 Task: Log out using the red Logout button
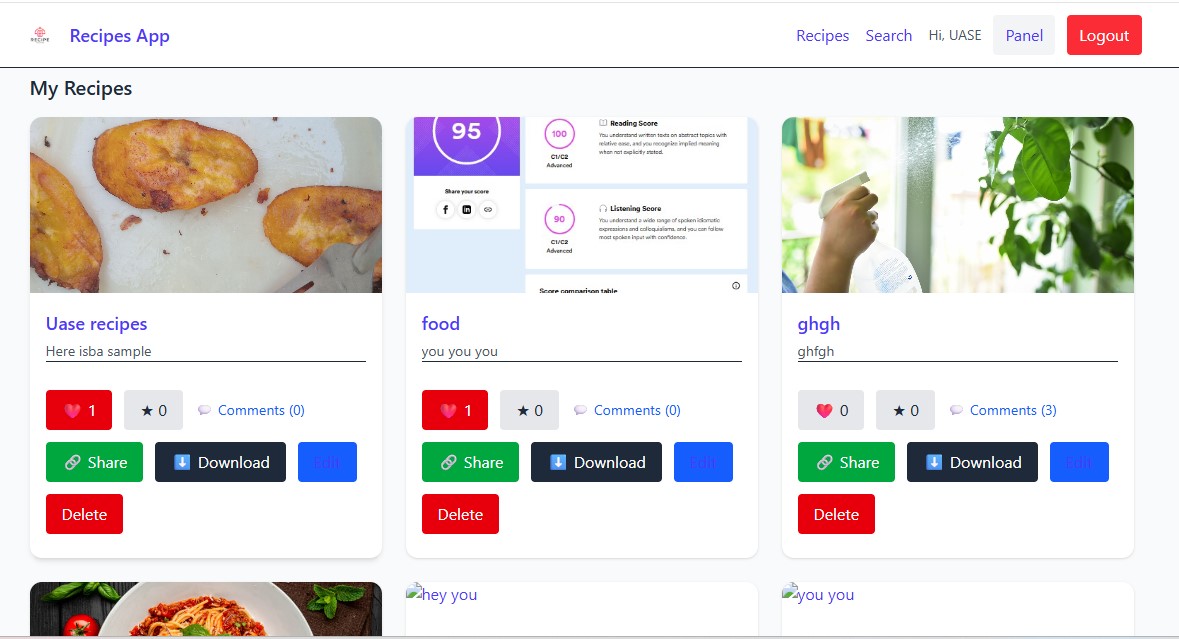tap(1104, 35)
